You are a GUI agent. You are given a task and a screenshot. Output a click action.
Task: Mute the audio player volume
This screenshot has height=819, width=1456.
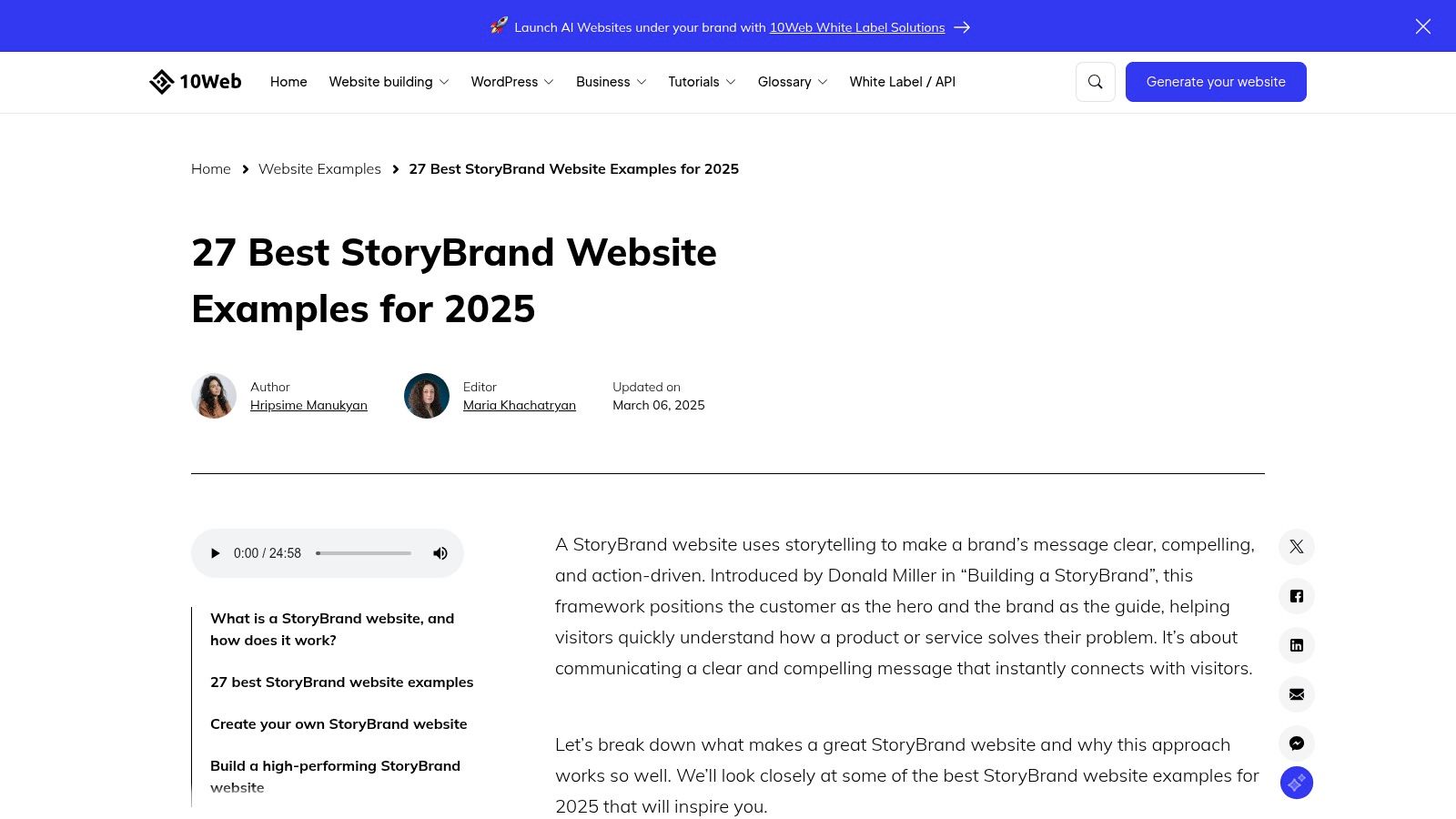click(440, 553)
